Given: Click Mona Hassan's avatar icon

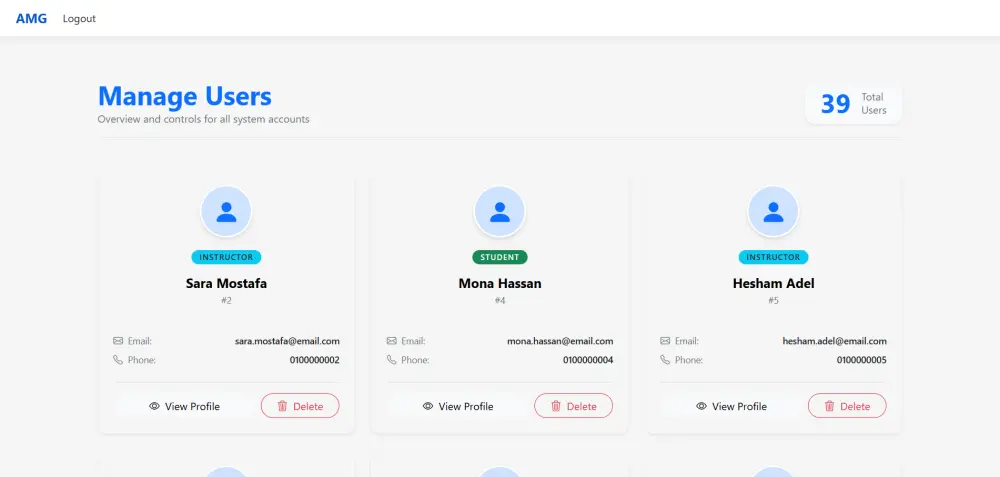Looking at the screenshot, I should click(x=500, y=212).
